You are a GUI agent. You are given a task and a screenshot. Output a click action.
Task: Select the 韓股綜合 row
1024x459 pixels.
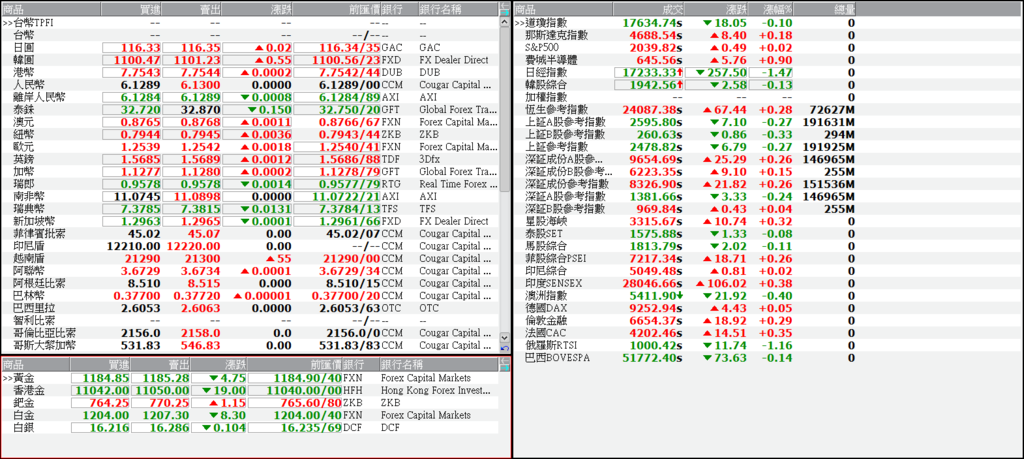coord(685,84)
